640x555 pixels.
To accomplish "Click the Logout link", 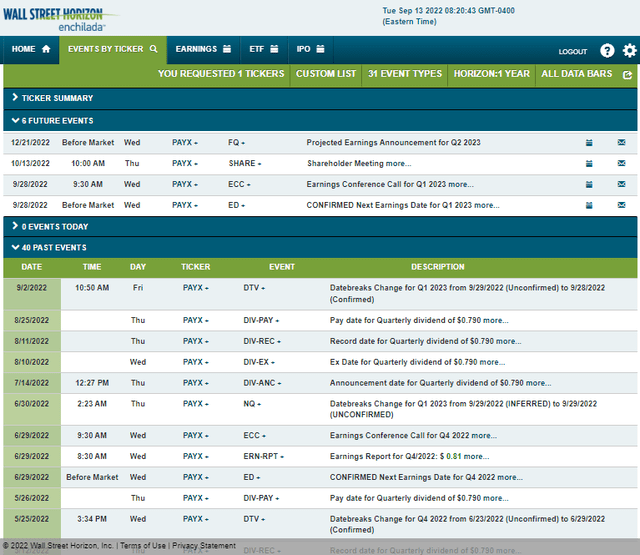I will [x=573, y=52].
